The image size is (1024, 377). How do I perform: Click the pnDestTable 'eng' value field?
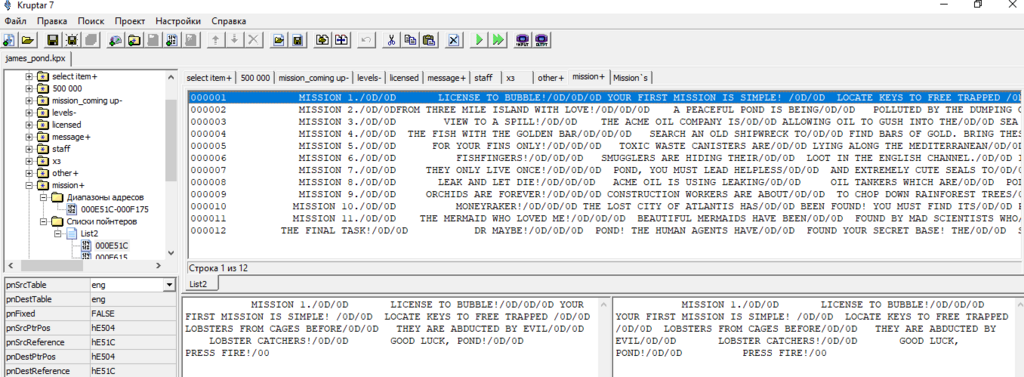[x=133, y=299]
